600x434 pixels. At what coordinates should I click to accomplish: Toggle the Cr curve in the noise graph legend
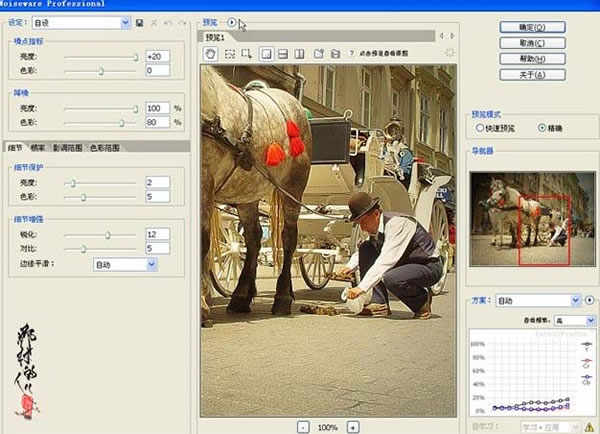tap(586, 362)
